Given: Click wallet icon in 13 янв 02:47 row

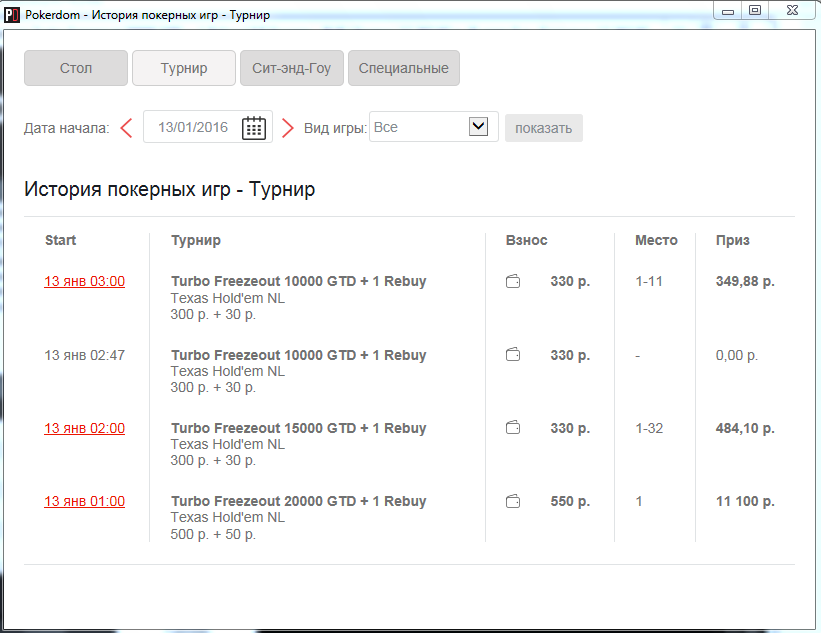Looking at the screenshot, I should click(513, 355).
